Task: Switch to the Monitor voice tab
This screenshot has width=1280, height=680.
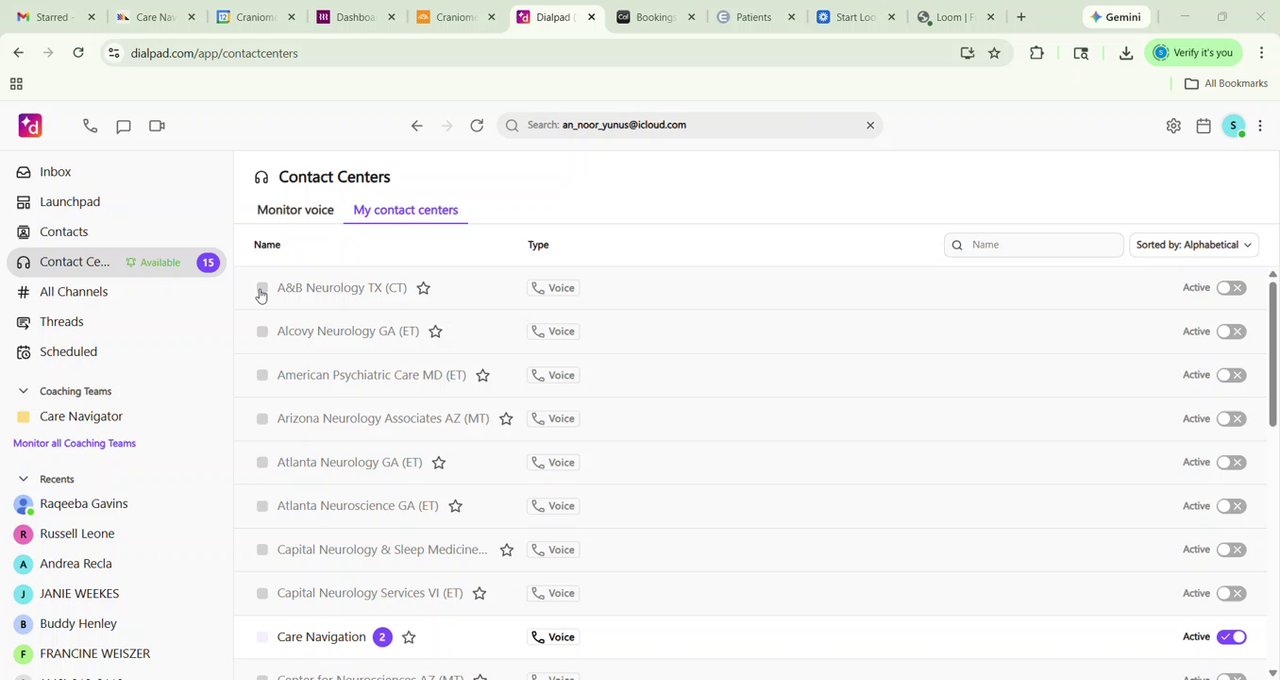Action: coord(295,210)
